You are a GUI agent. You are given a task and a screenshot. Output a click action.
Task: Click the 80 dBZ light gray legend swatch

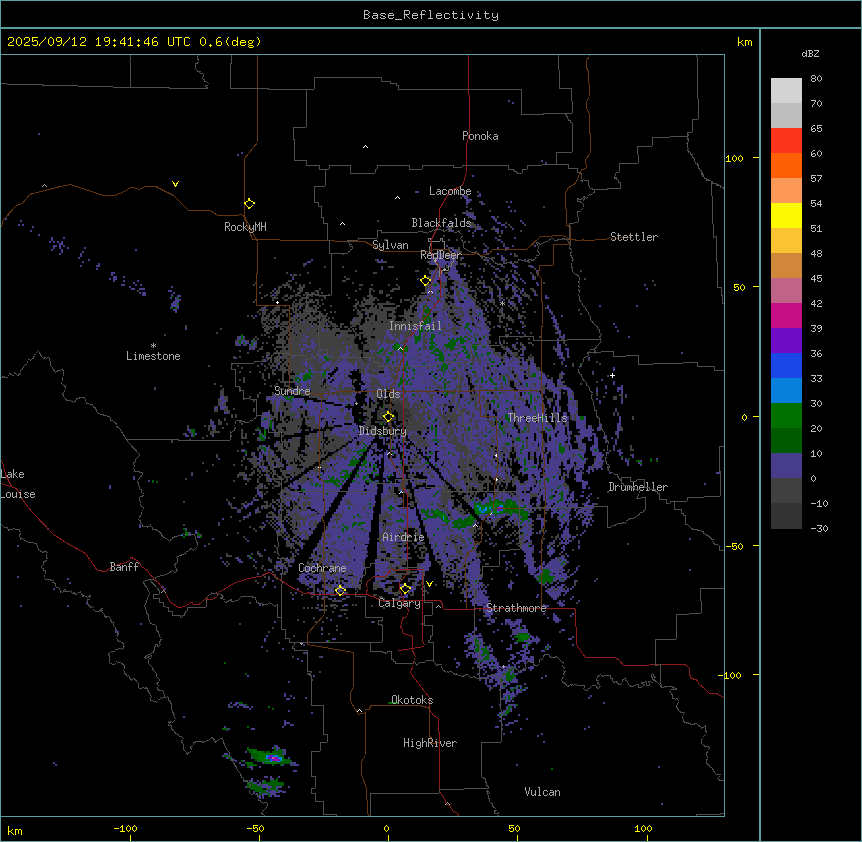(x=786, y=90)
